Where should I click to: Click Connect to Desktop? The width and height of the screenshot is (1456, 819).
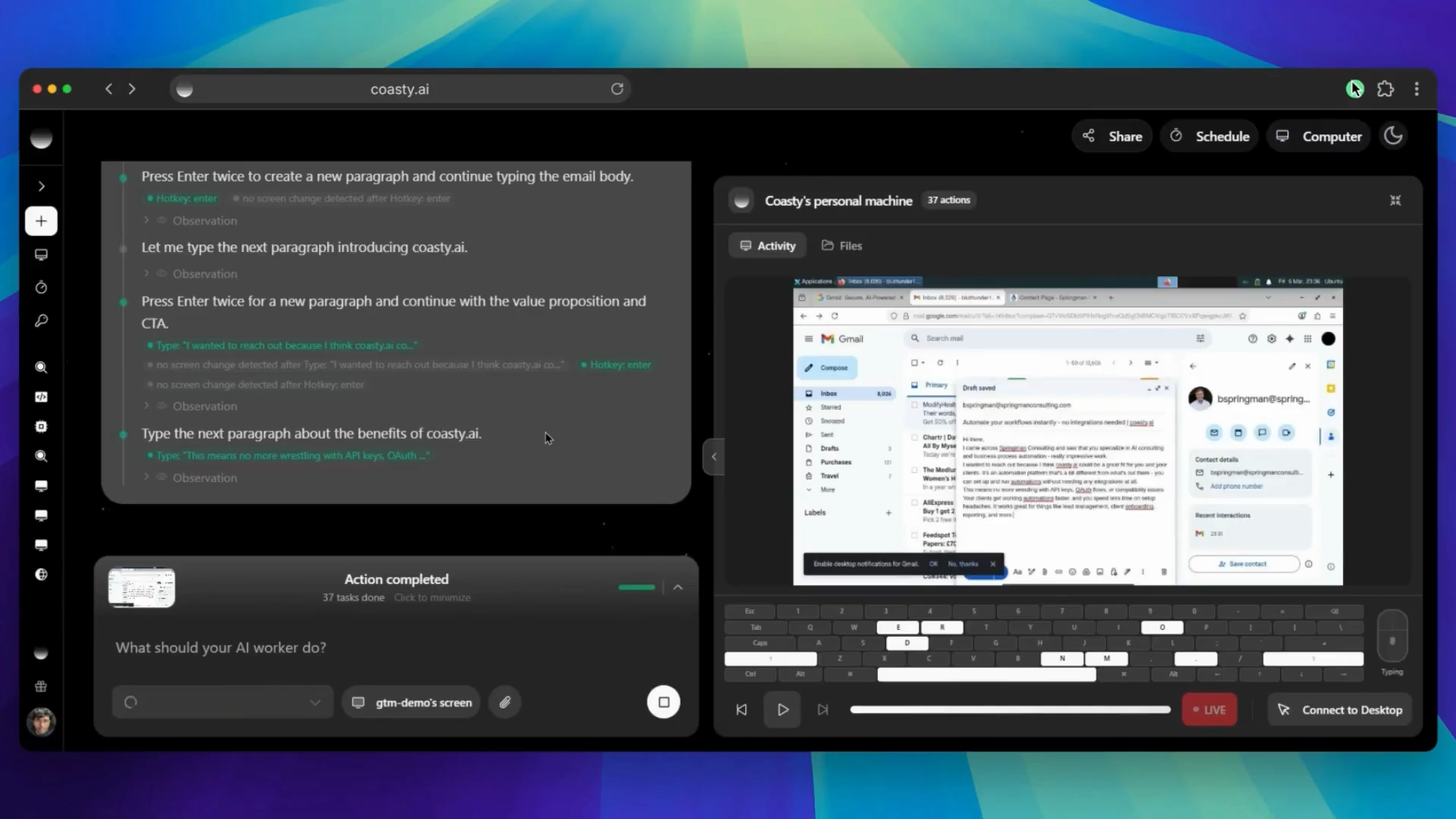[x=1340, y=710]
